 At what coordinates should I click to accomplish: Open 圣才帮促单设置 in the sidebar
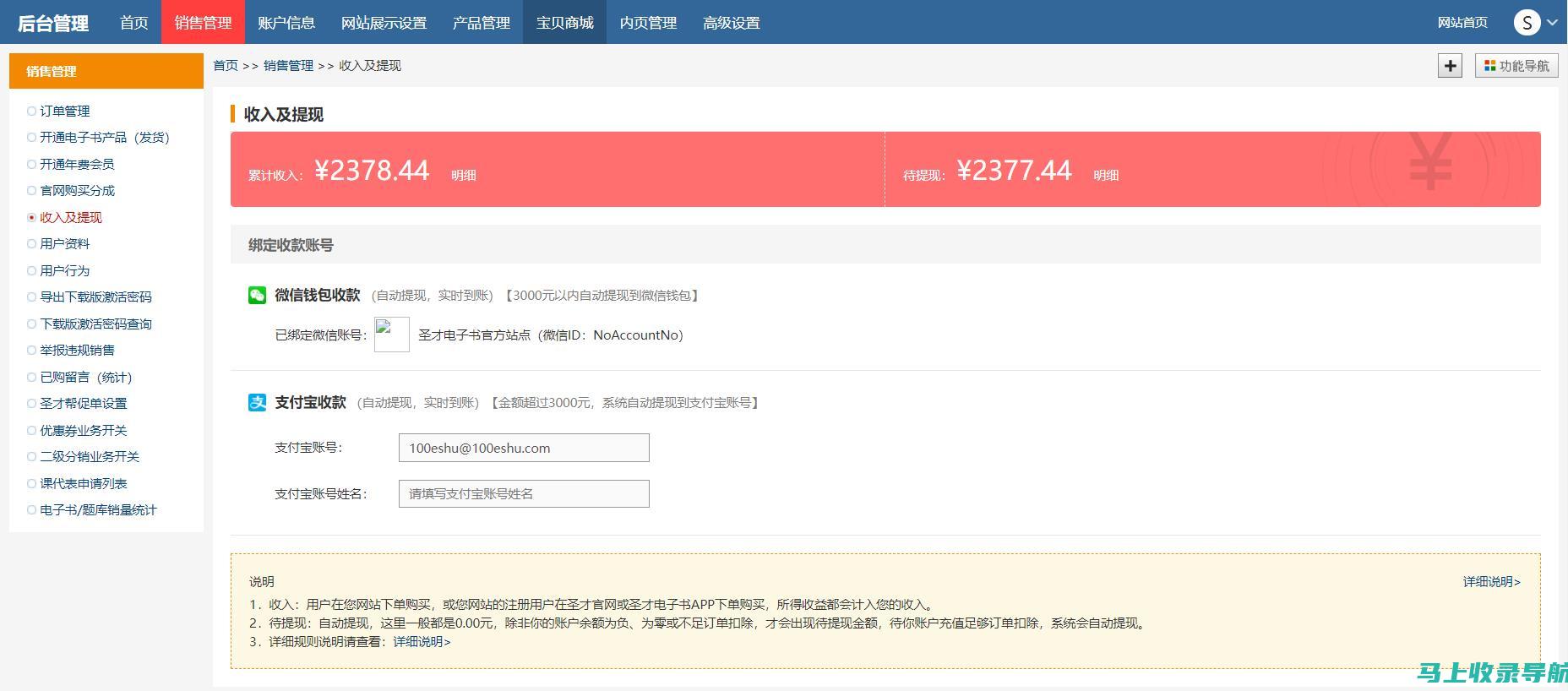point(83,403)
